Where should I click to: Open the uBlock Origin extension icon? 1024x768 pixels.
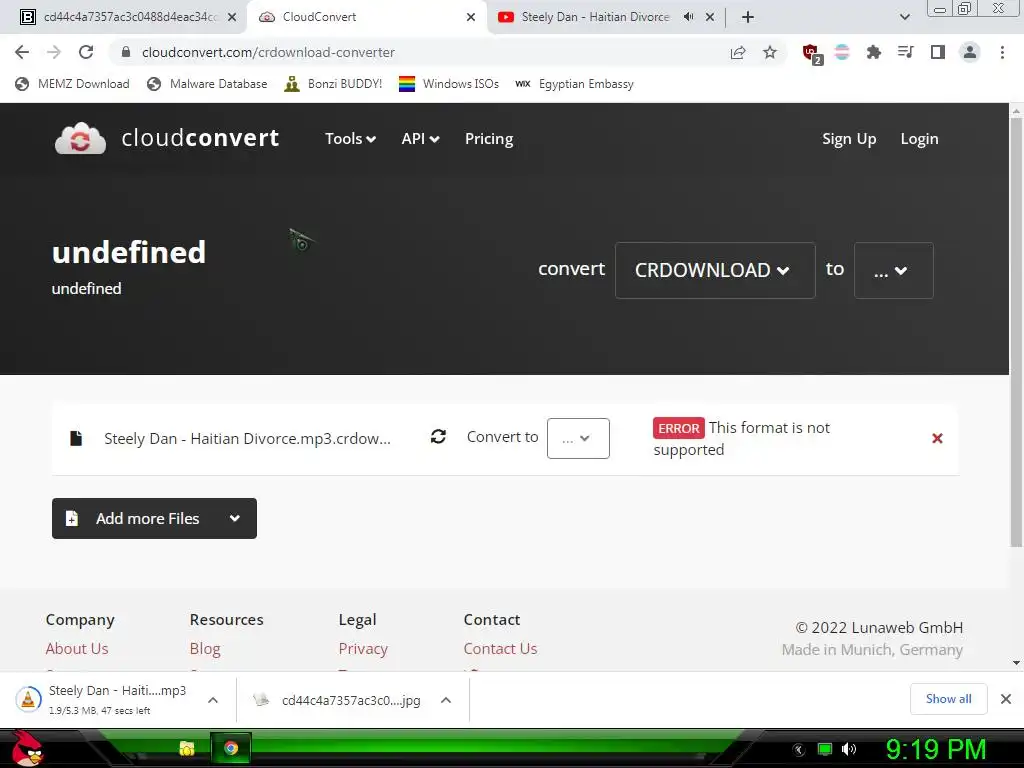(812, 54)
